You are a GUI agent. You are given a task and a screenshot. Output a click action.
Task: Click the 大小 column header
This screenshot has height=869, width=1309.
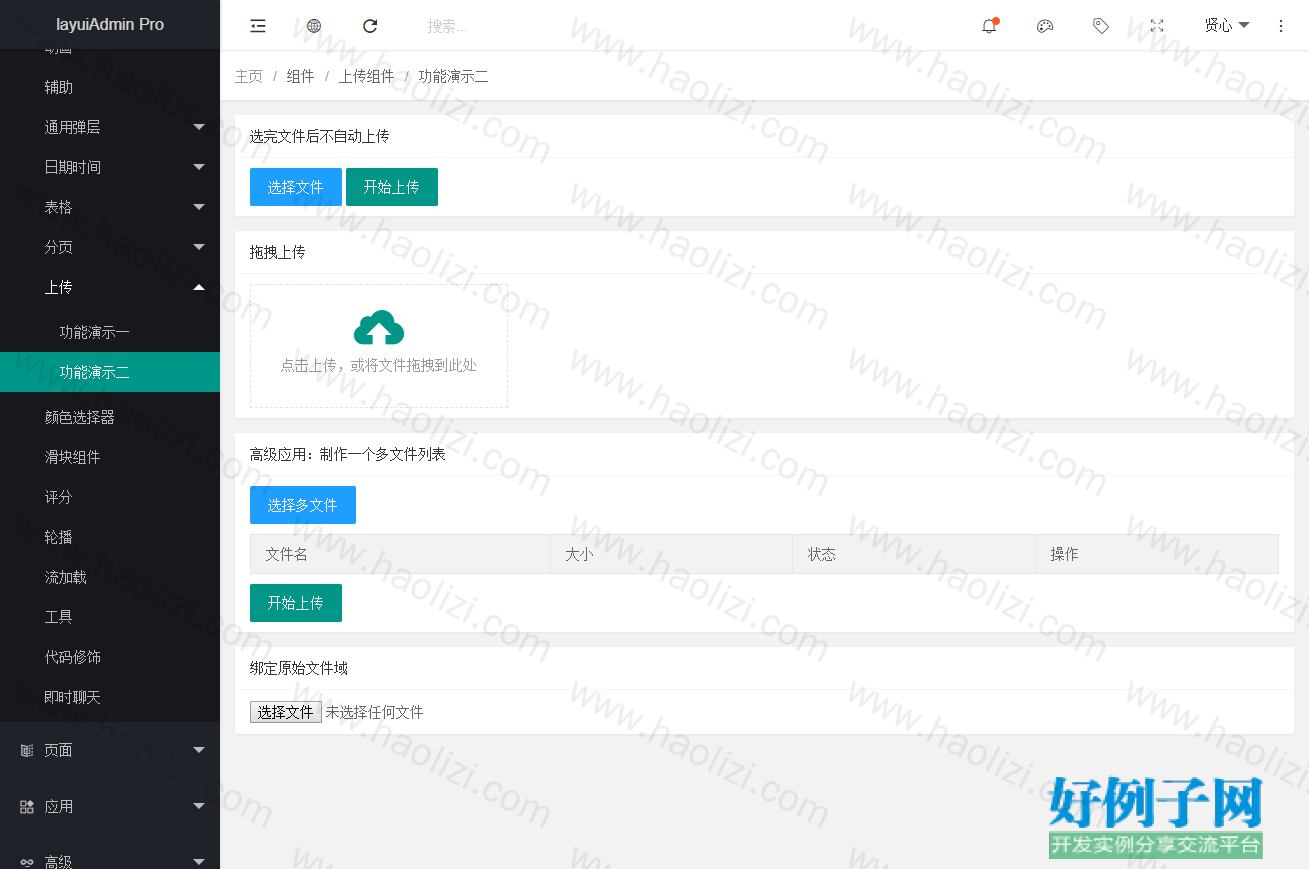click(672, 554)
